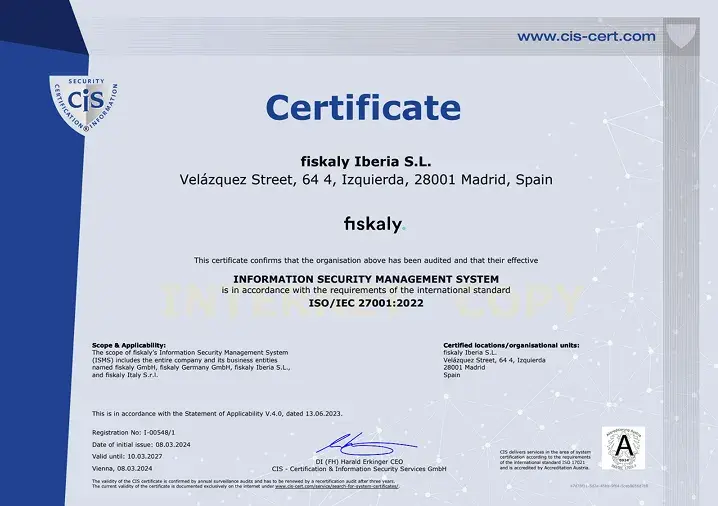Click the CIS security shield logo
Viewport: 718px width, 506px height.
(x=84, y=106)
